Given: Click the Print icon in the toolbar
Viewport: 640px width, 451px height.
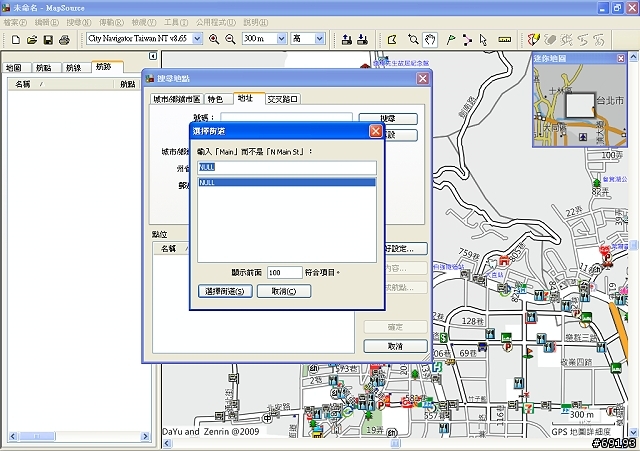Looking at the screenshot, I should click(64, 40).
